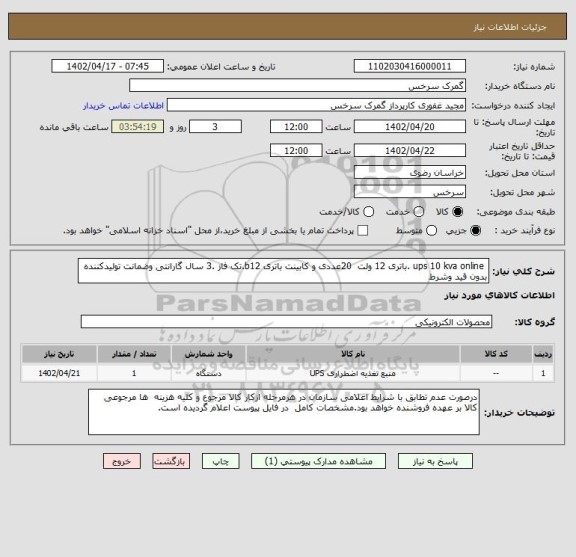Click the price validity date 1402/04/22
Image resolution: width=576 pixels, height=557 pixels.
tap(410, 150)
